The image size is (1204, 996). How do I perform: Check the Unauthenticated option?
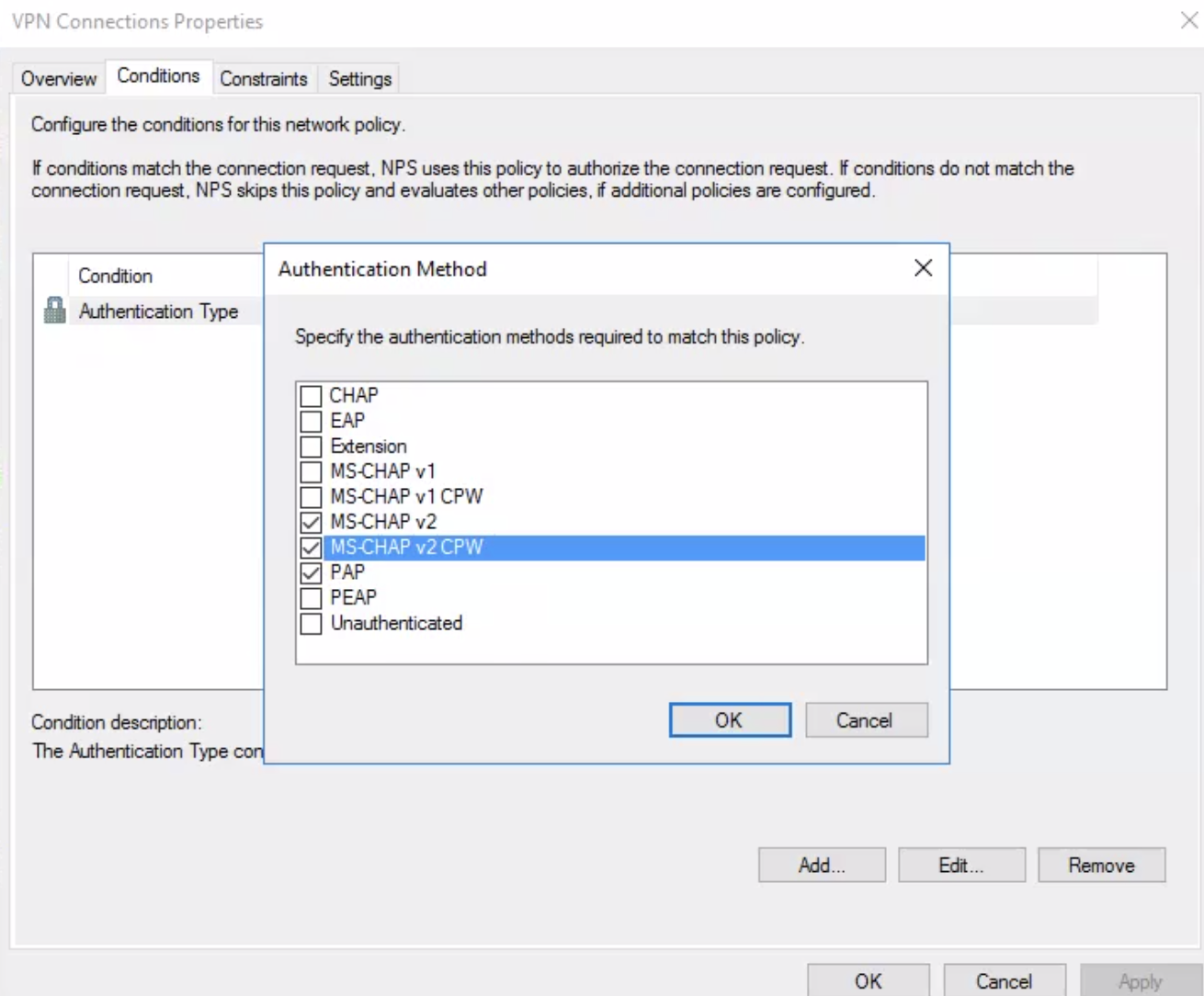(312, 623)
